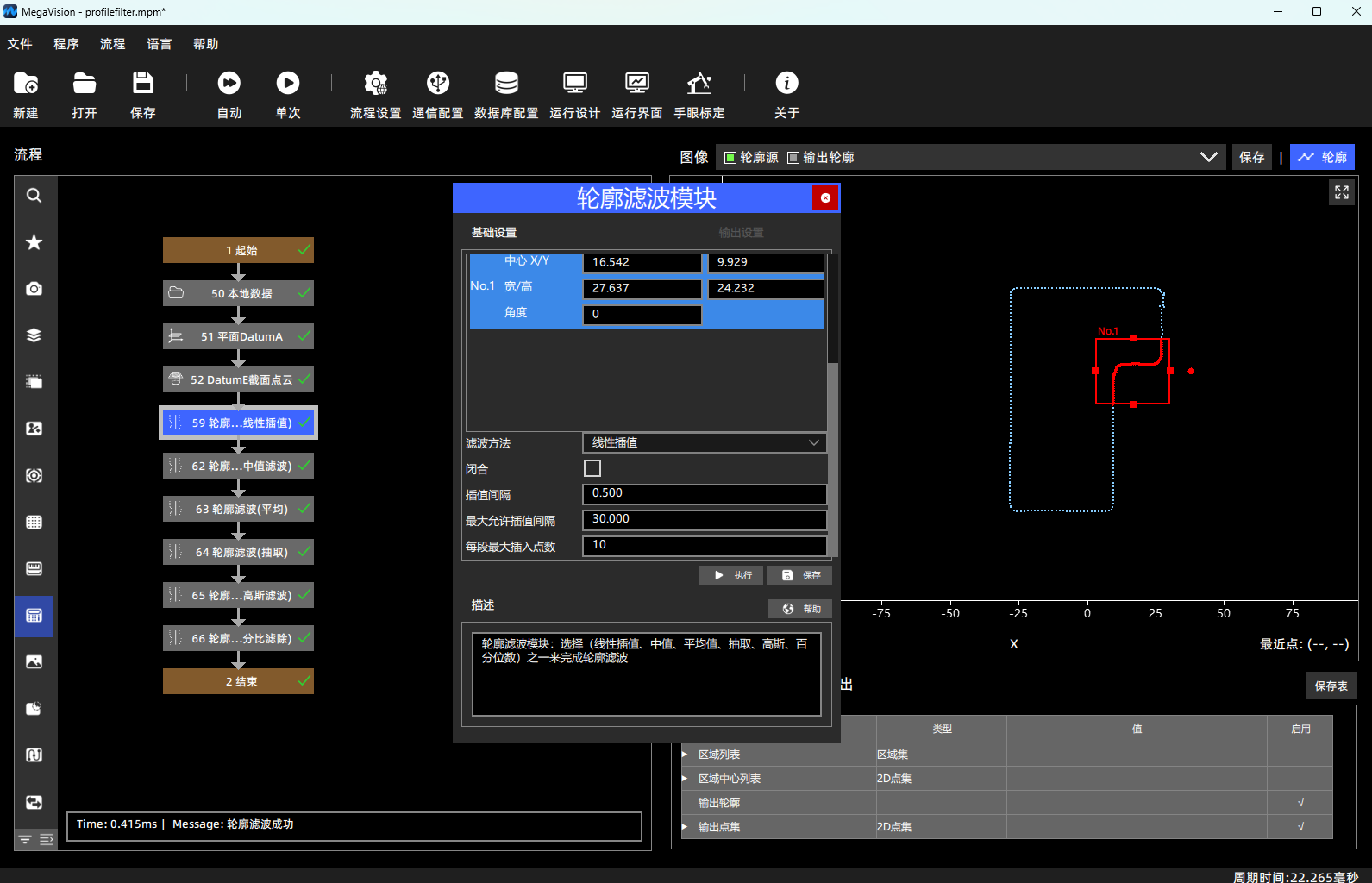Toggle the 轮廓源 checkbox

(730, 158)
